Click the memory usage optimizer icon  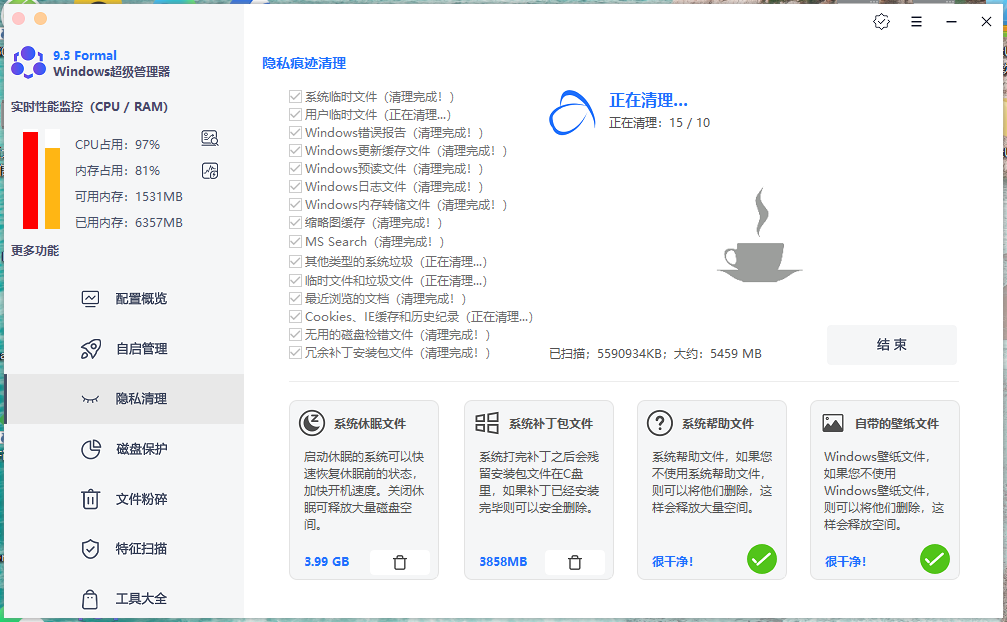210,171
